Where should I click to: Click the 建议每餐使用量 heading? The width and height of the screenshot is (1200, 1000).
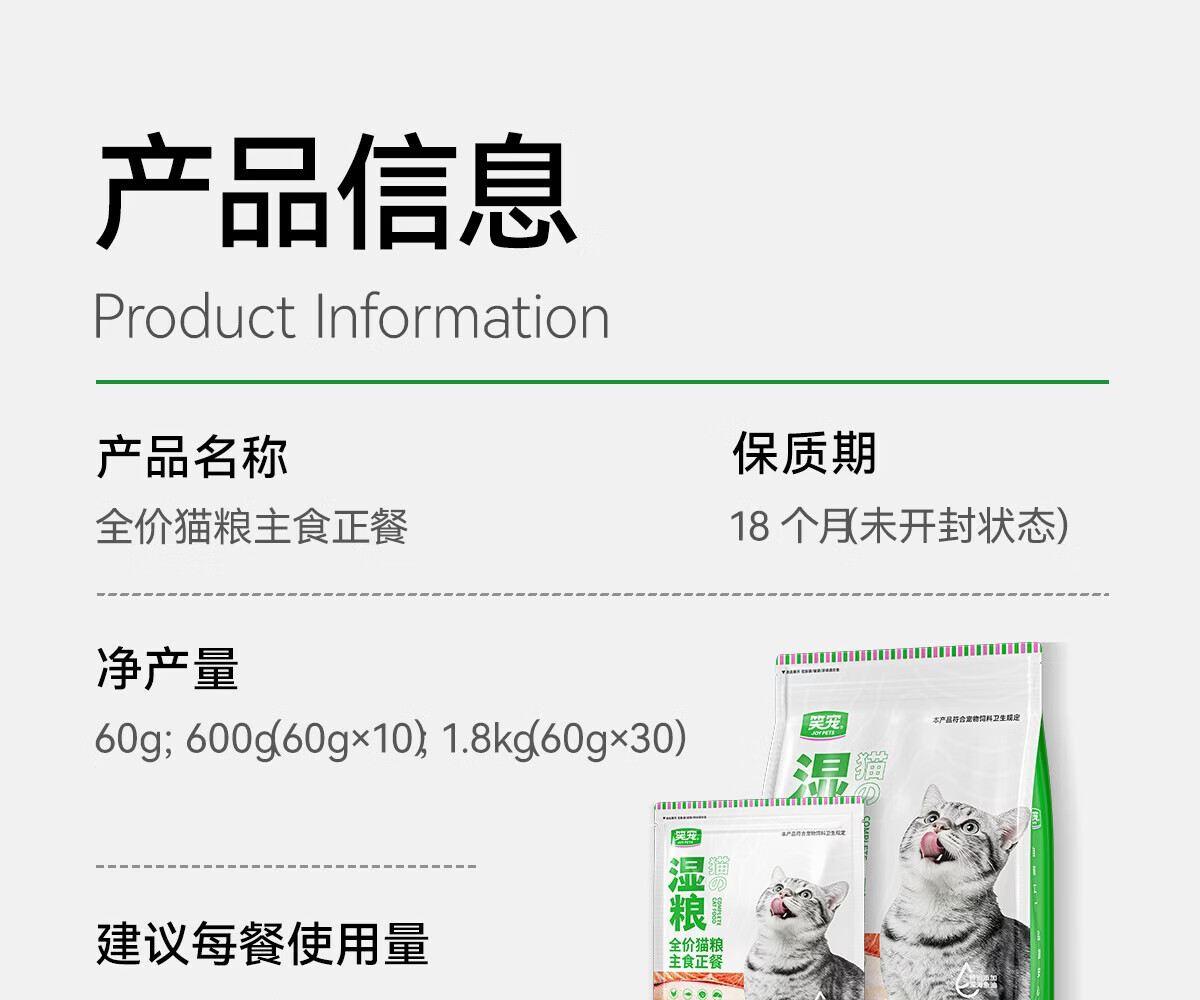tap(263, 943)
